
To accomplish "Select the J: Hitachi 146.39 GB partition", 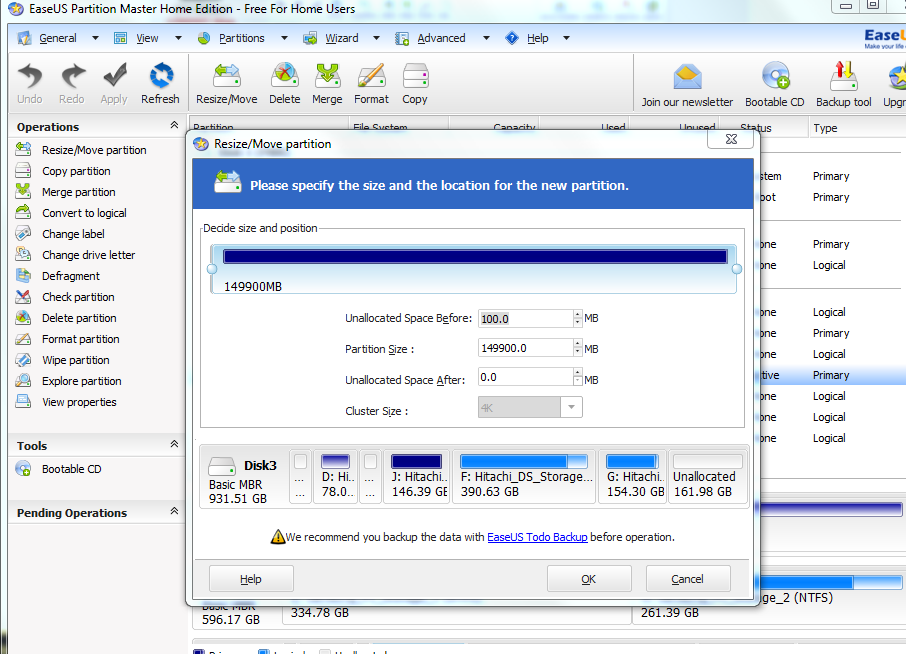I will click(x=417, y=477).
